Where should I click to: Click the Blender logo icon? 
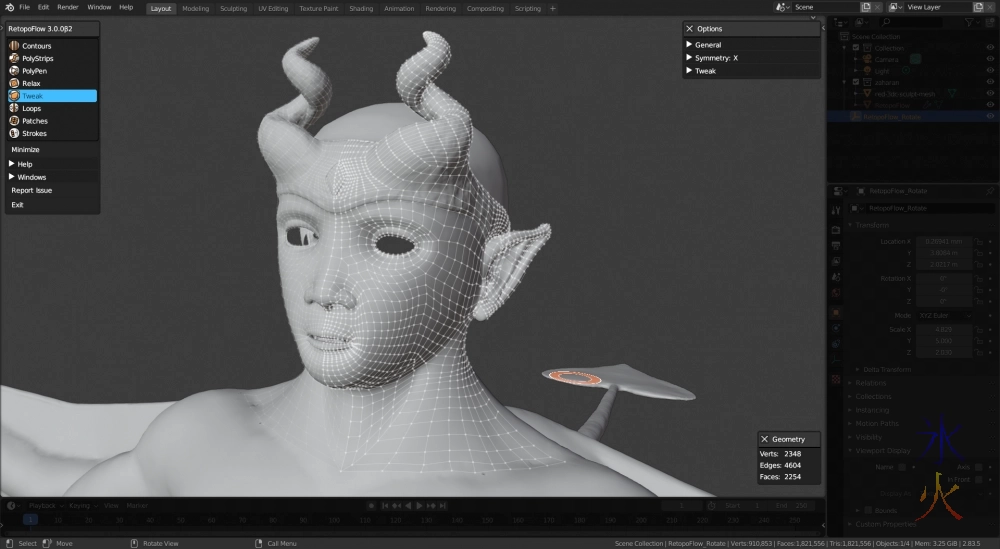9,7
